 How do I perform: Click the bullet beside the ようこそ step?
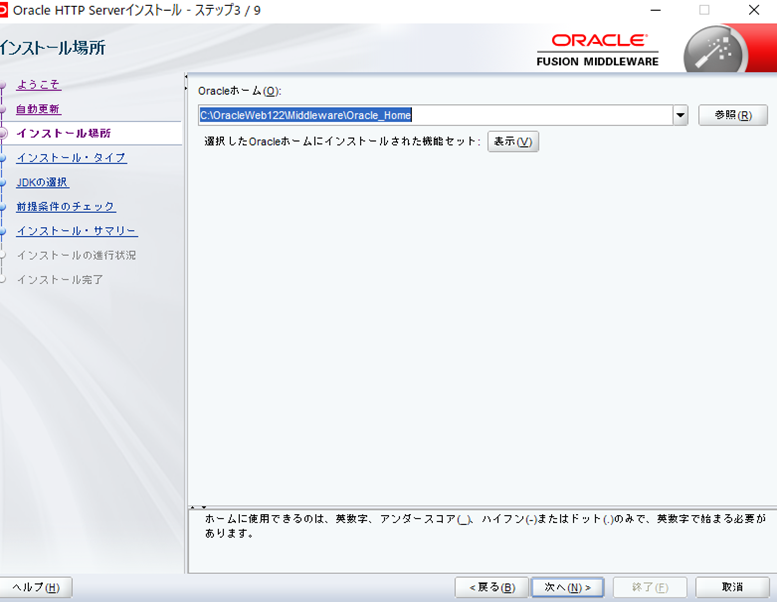pos(3,85)
